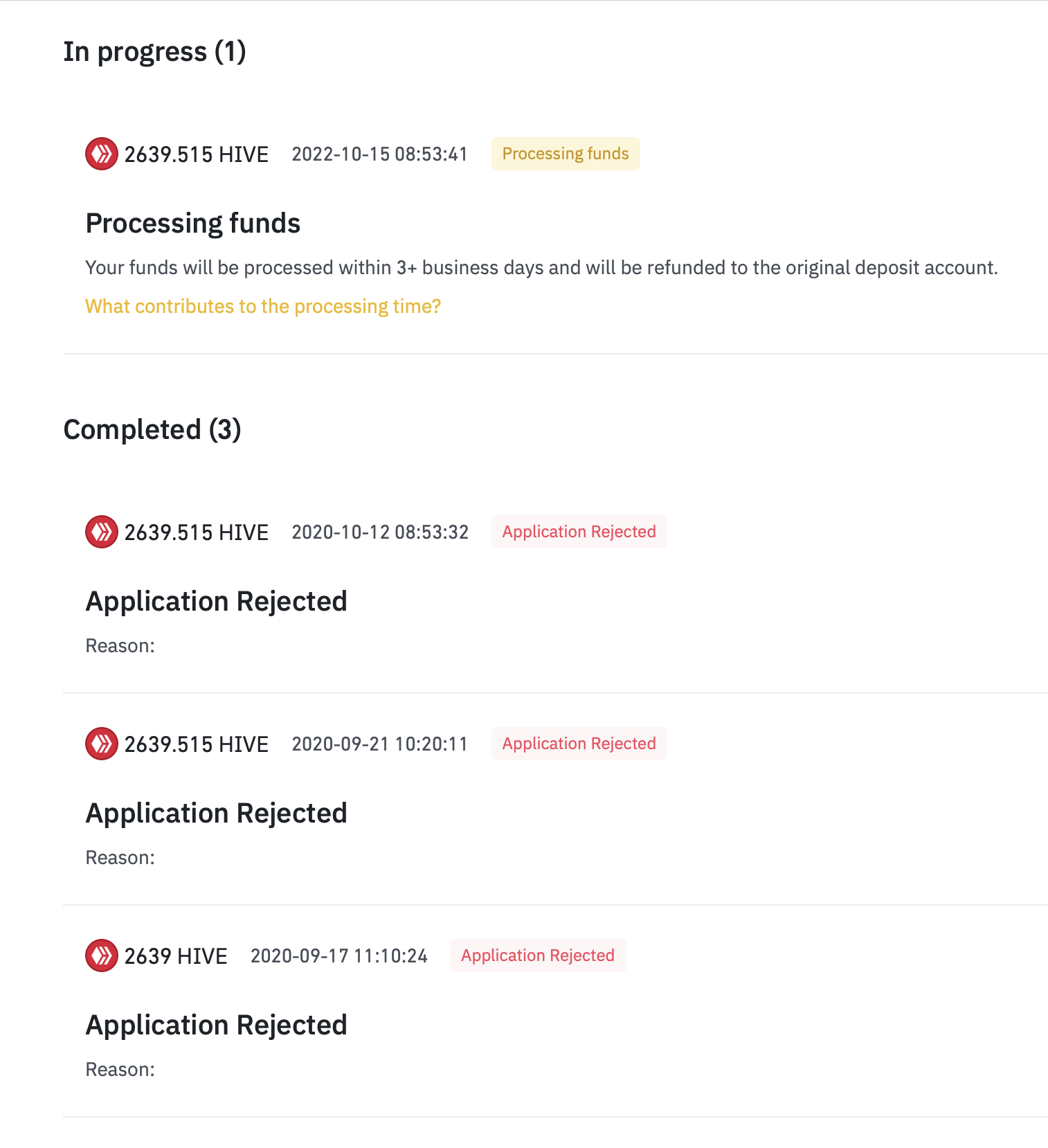The height and width of the screenshot is (1148, 1048).
Task: Click the Application Rejected badge dated 2020-09-17
Action: 538,956
